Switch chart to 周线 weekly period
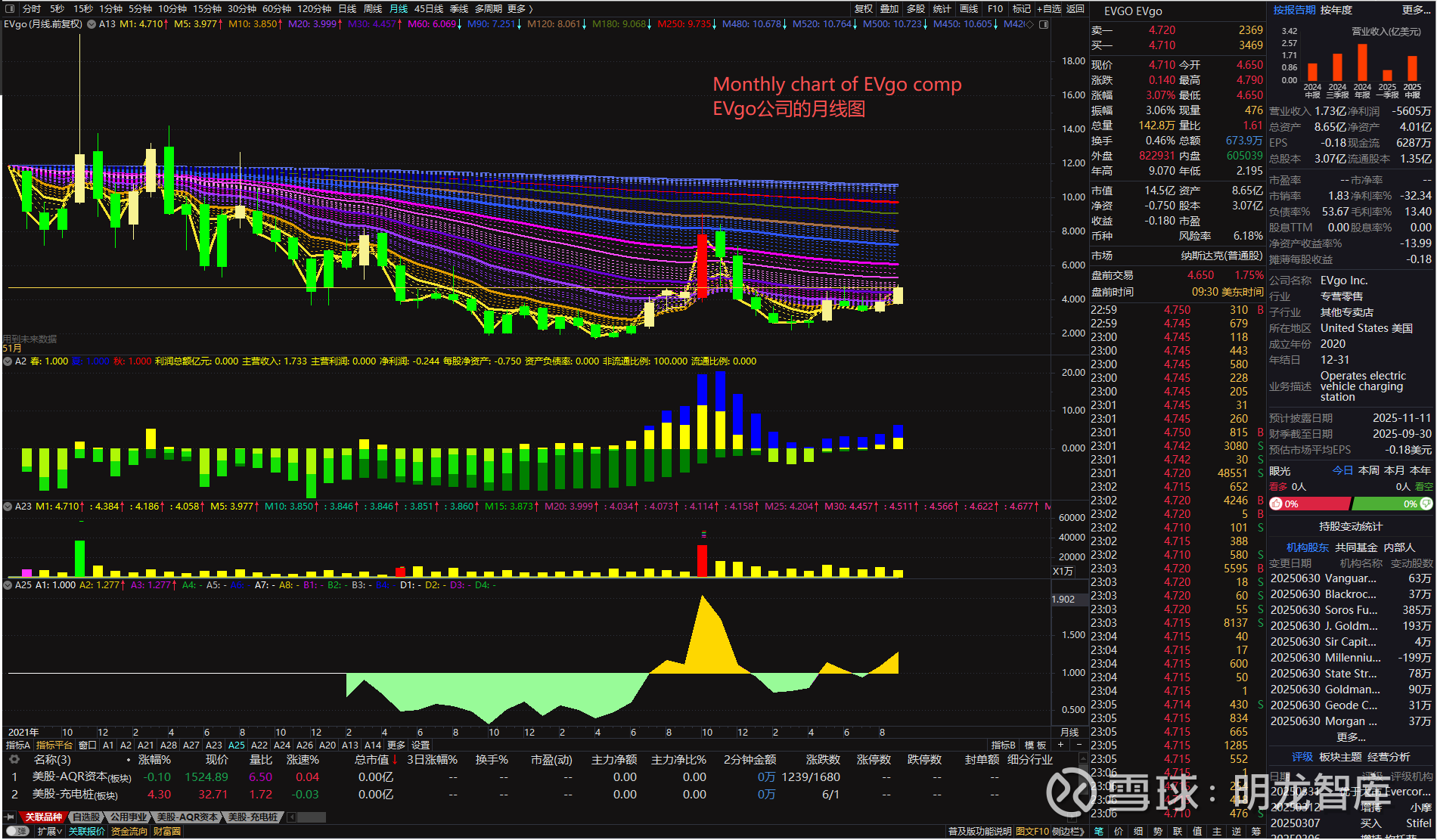Viewport: 1437px width, 840px height. click(373, 9)
